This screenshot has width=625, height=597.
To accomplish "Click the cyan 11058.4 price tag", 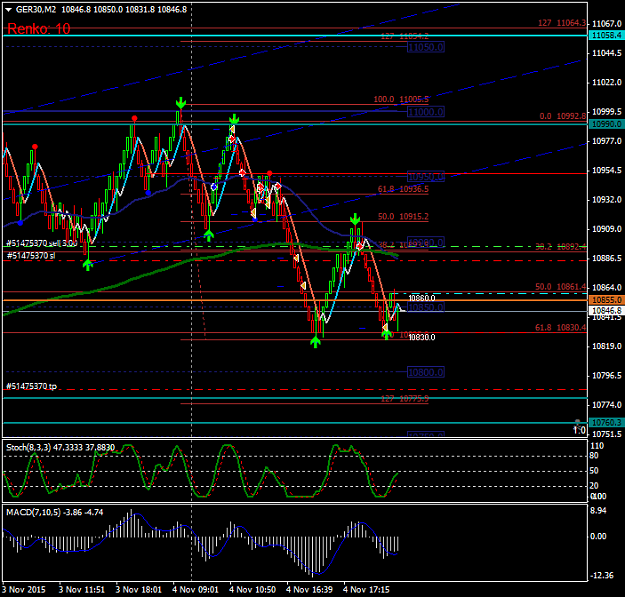I will point(606,35).
